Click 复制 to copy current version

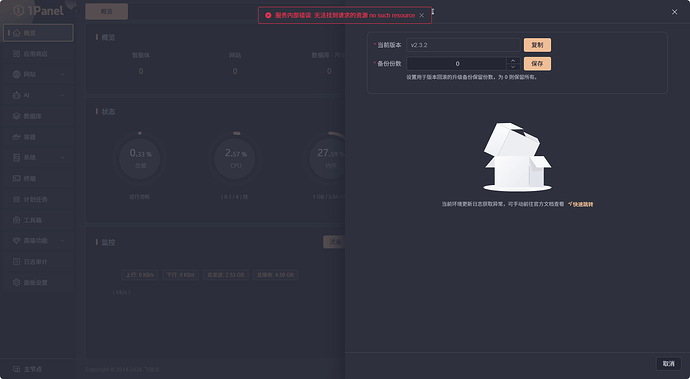(537, 45)
